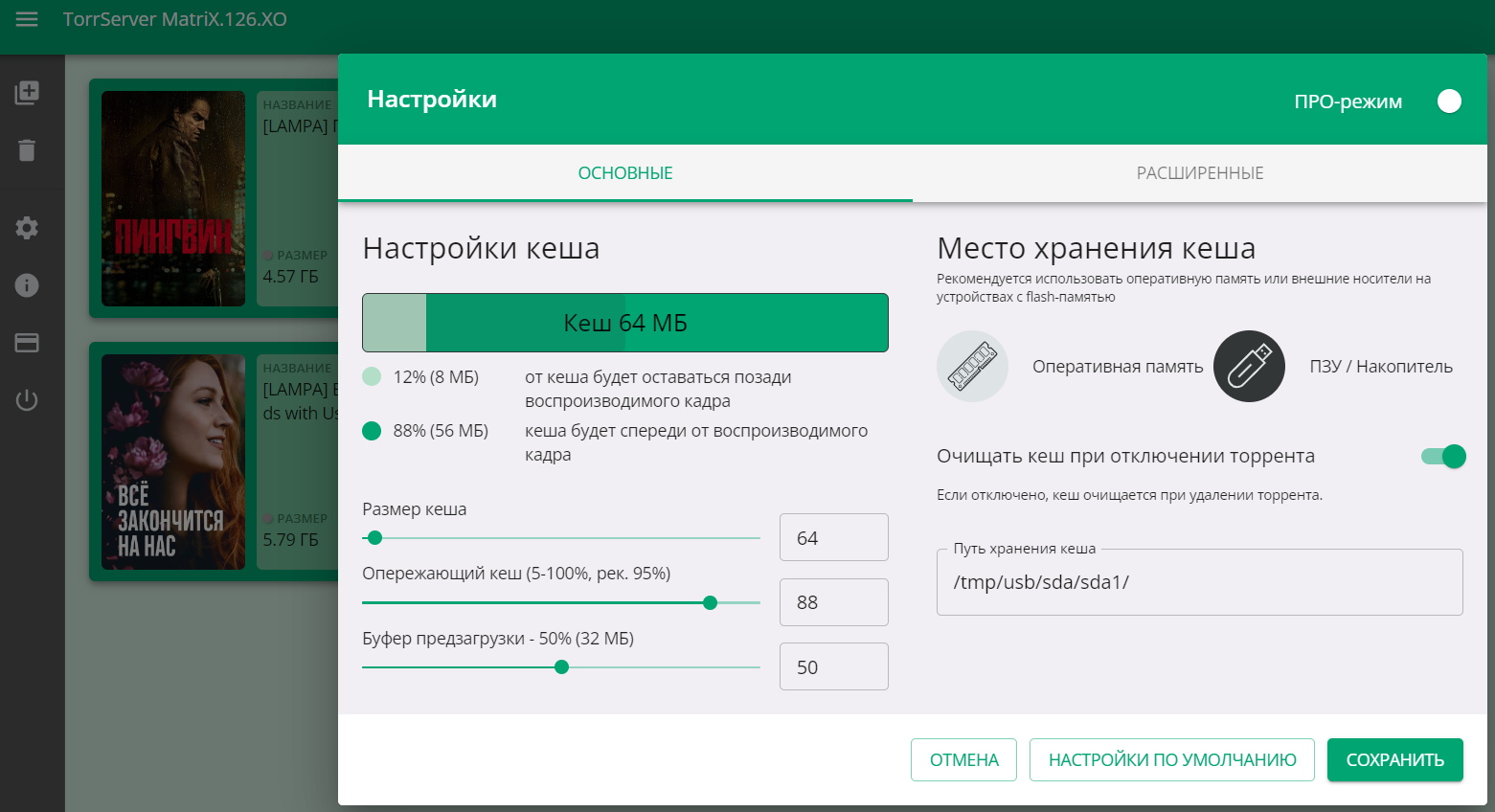Viewport: 1495px width, 812px height.
Task: Click the remove all torrents trash icon
Action: 27,150
